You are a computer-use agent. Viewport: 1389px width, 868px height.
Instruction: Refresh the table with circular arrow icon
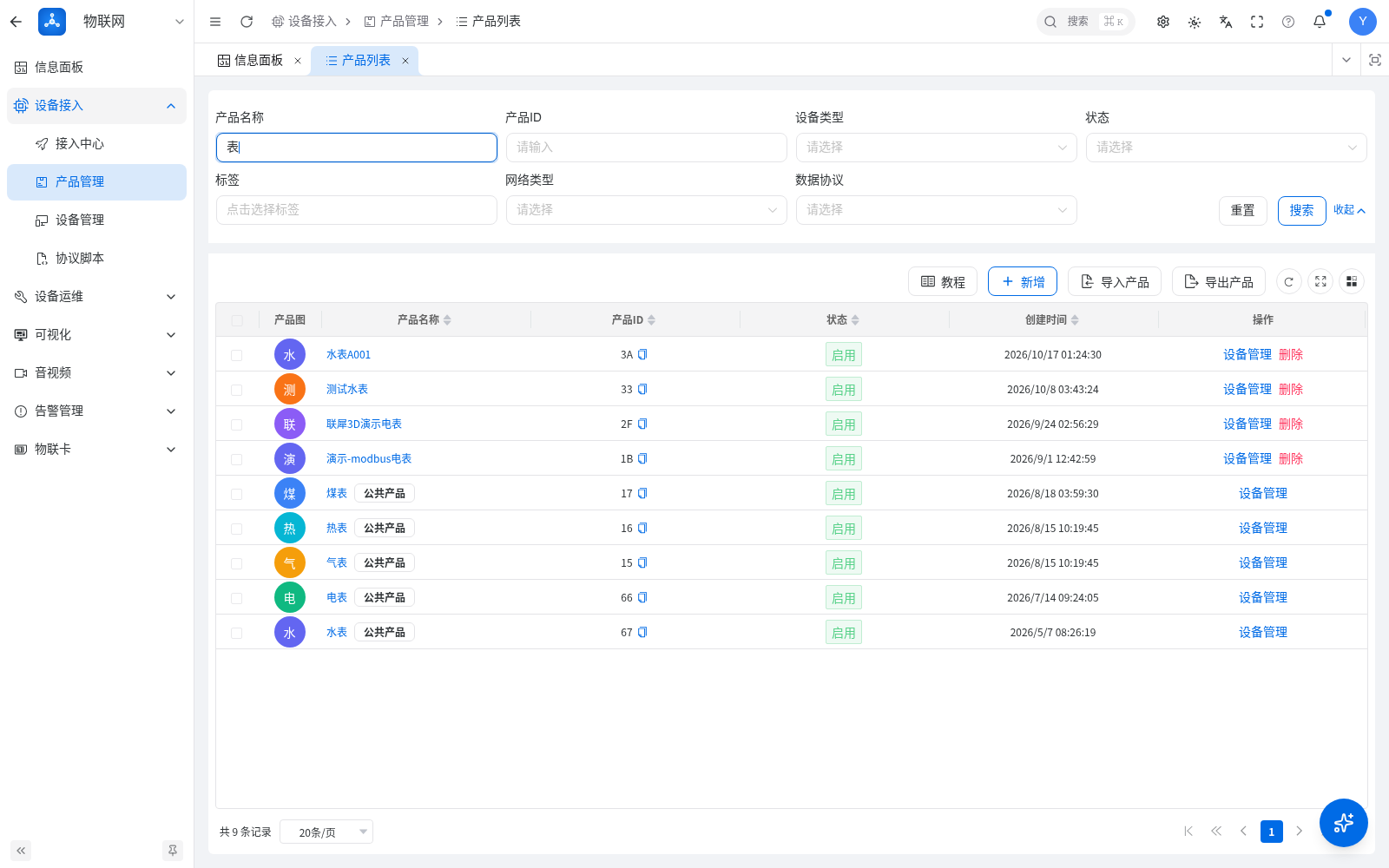[x=1289, y=281]
